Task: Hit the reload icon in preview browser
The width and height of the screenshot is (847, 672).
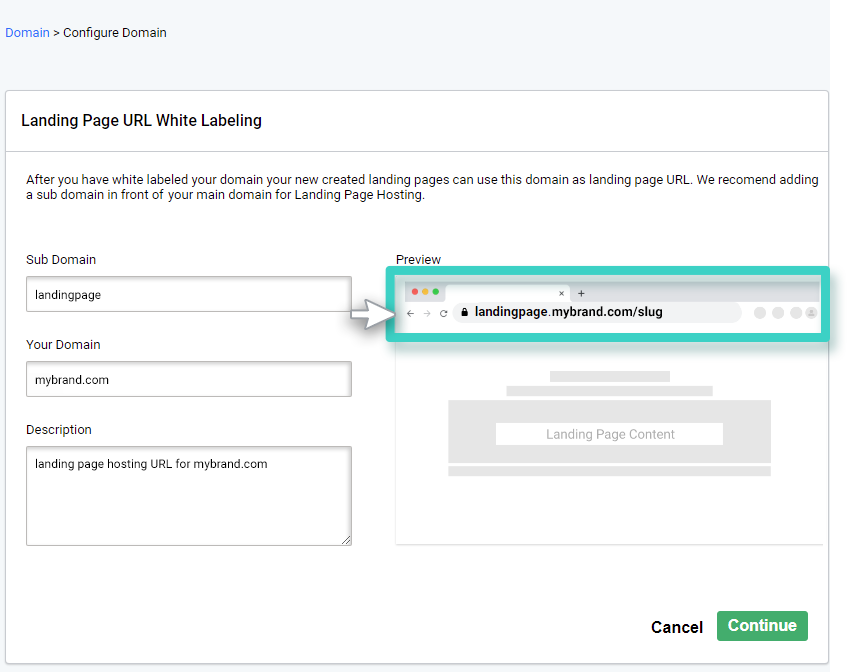Action: [443, 313]
